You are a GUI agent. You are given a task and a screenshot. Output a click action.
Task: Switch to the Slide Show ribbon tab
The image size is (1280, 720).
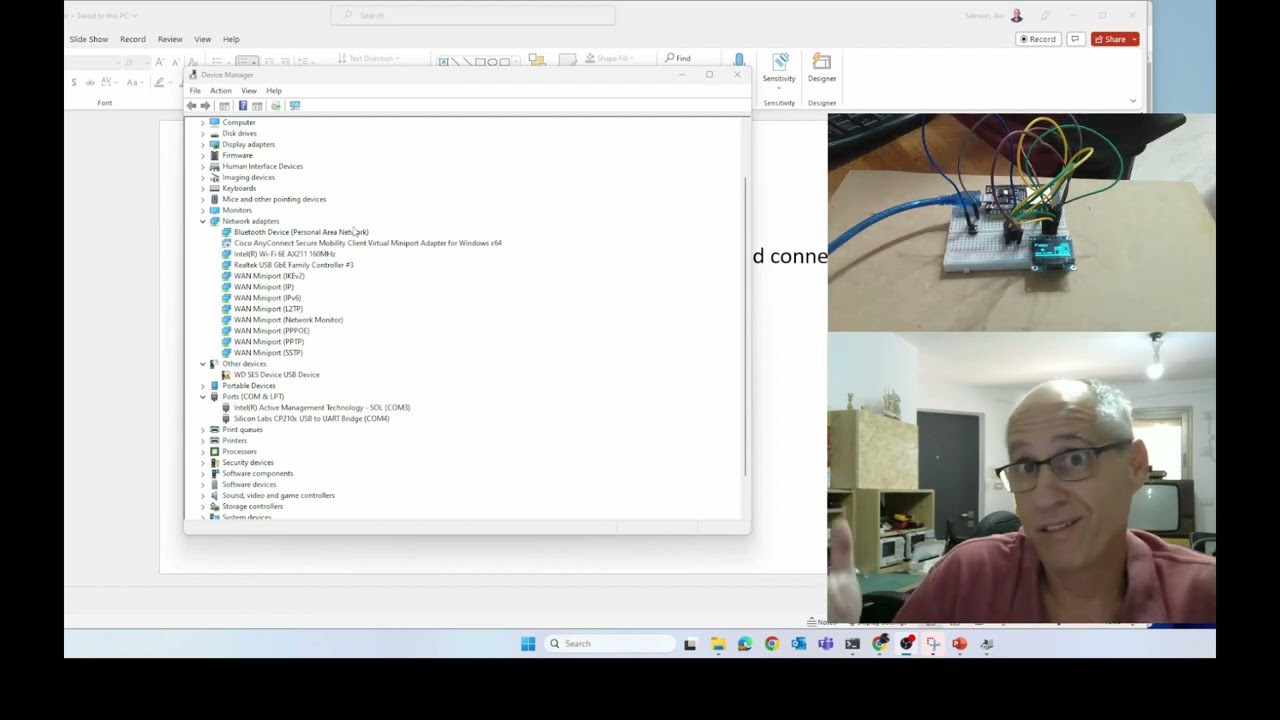click(89, 39)
